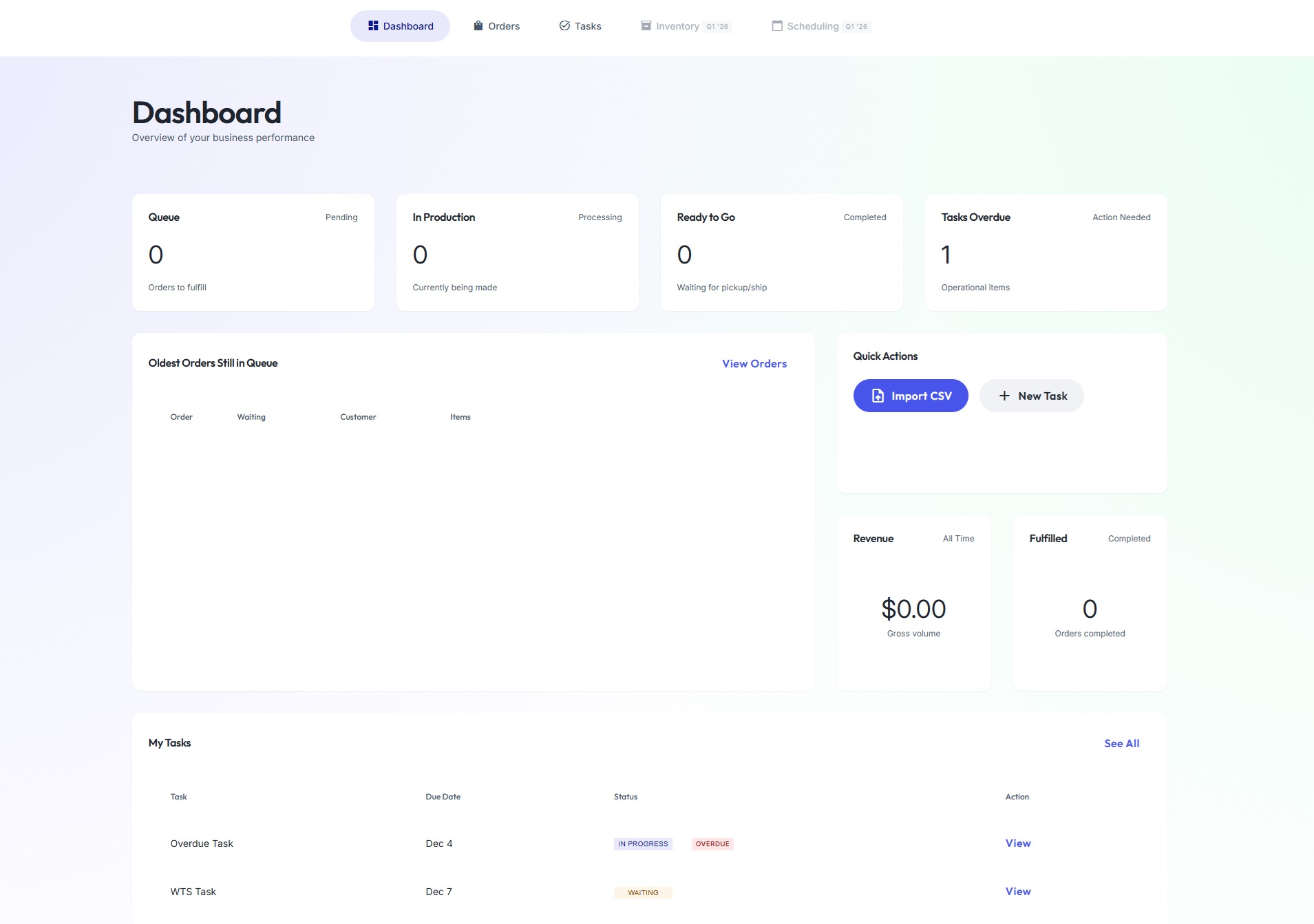Select the Dashboard grid icon
Image resolution: width=1314 pixels, height=924 pixels.
373,25
